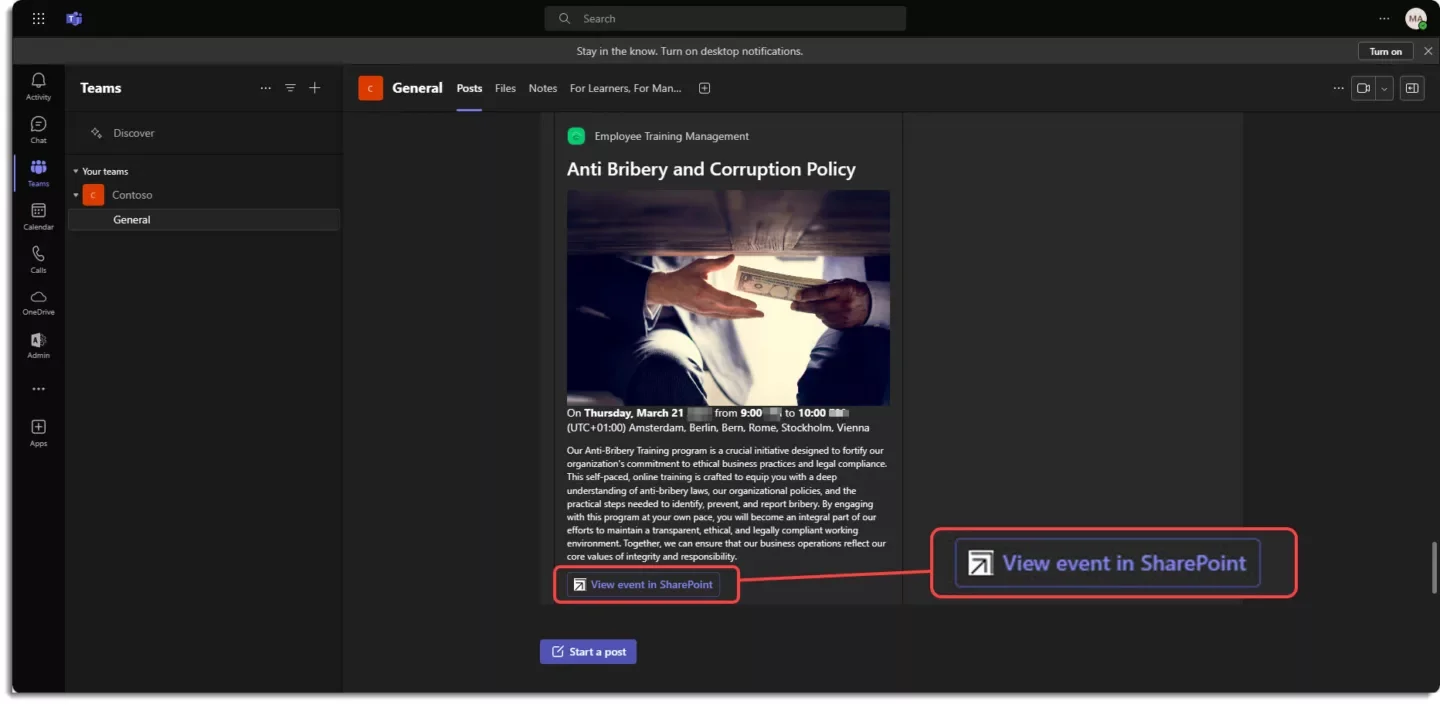Switch to the Posts tab
The height and width of the screenshot is (705, 1440).
pos(469,88)
